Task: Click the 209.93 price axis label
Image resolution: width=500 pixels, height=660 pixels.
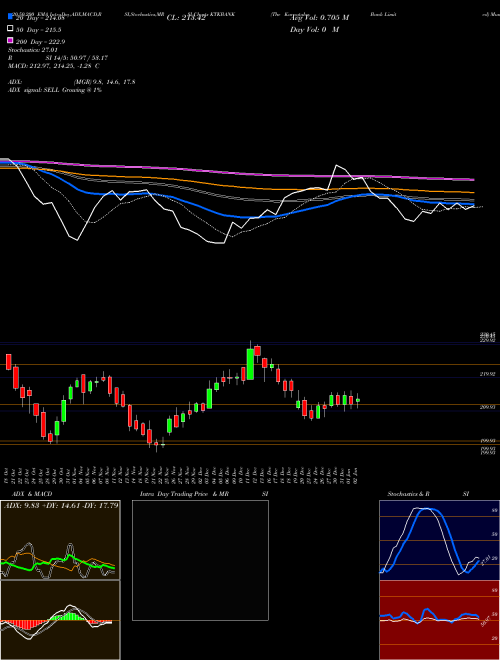Action: click(x=488, y=407)
